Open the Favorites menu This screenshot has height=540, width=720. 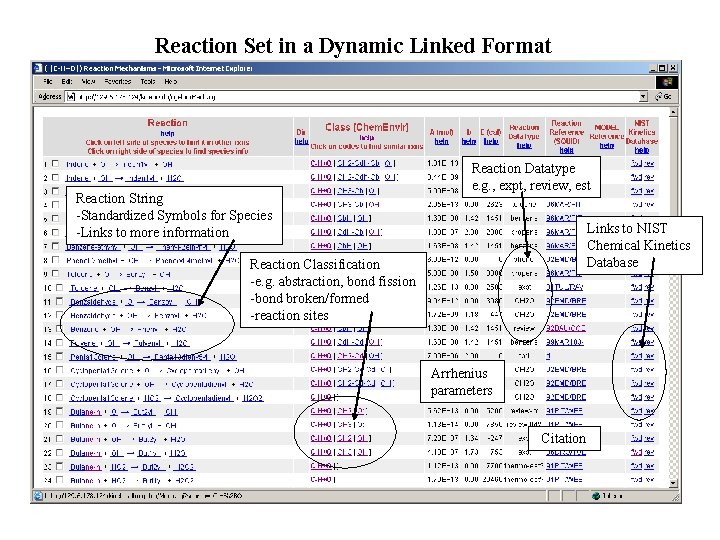118,81
